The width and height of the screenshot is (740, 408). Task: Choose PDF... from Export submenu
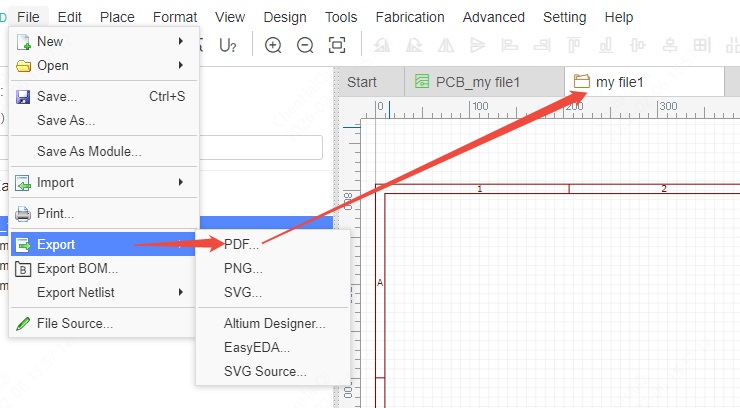(x=242, y=245)
